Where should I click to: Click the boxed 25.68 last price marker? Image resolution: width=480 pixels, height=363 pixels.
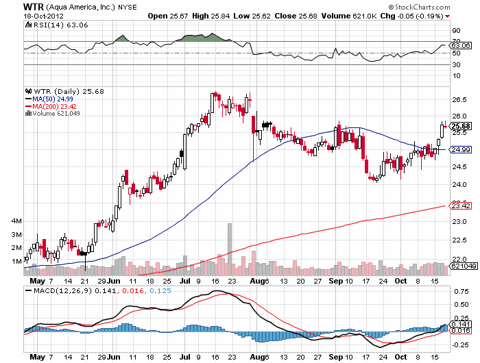tap(460, 126)
